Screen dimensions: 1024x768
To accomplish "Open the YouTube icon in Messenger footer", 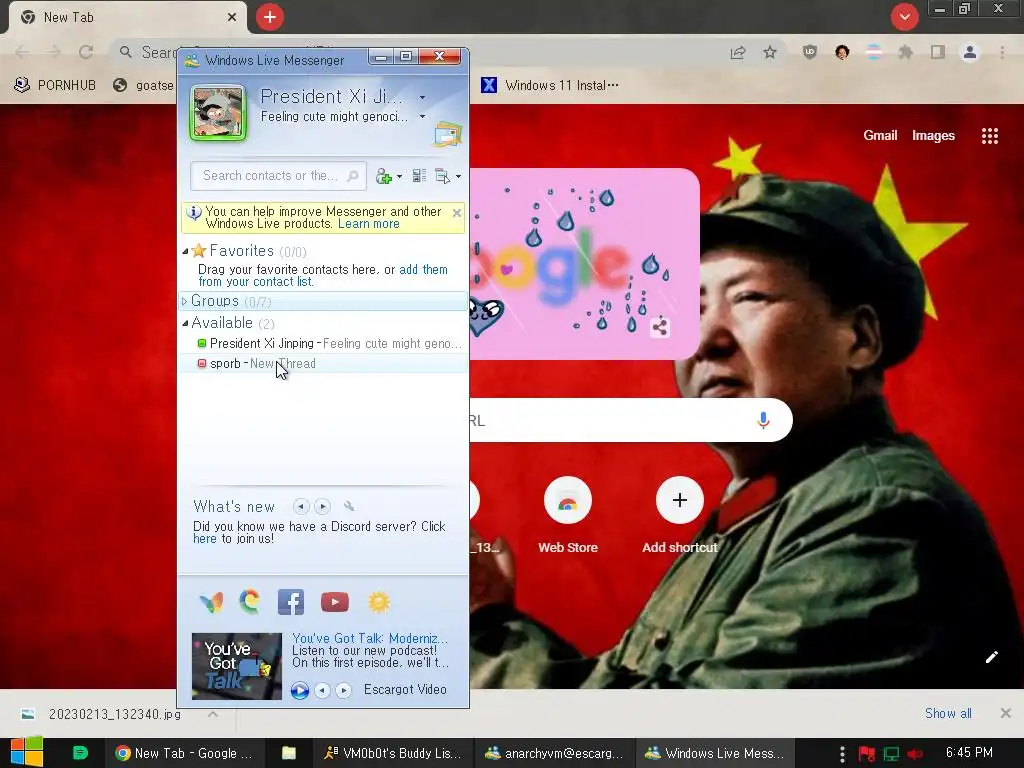I will pyautogui.click(x=334, y=602).
